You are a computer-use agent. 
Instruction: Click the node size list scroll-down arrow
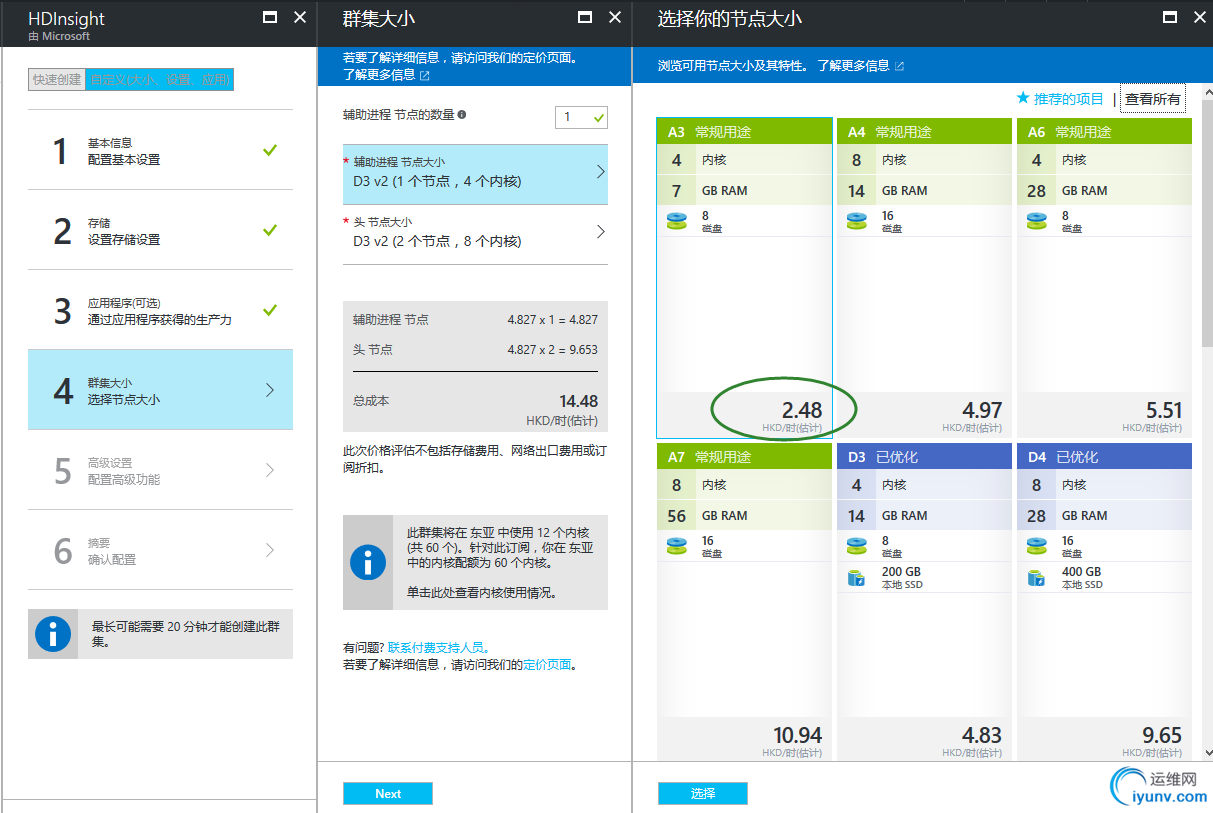tap(1206, 752)
